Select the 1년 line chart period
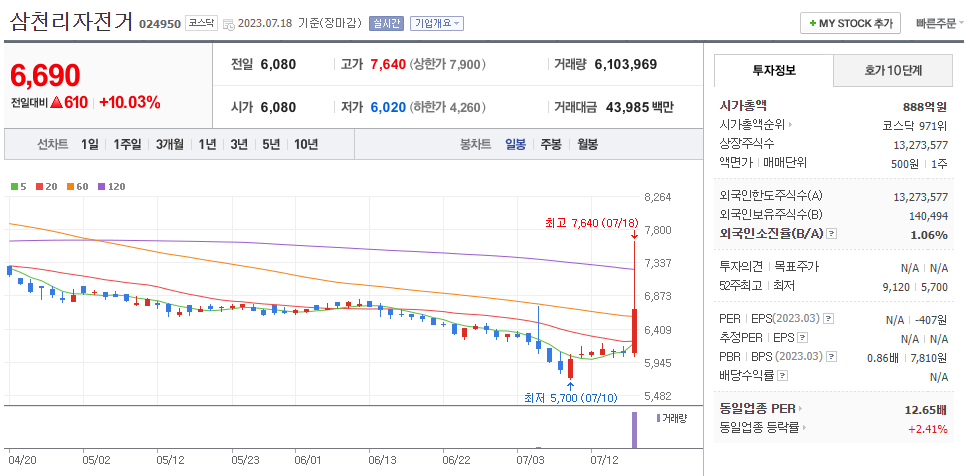Image resolution: width=970 pixels, height=476 pixels. pos(207,145)
